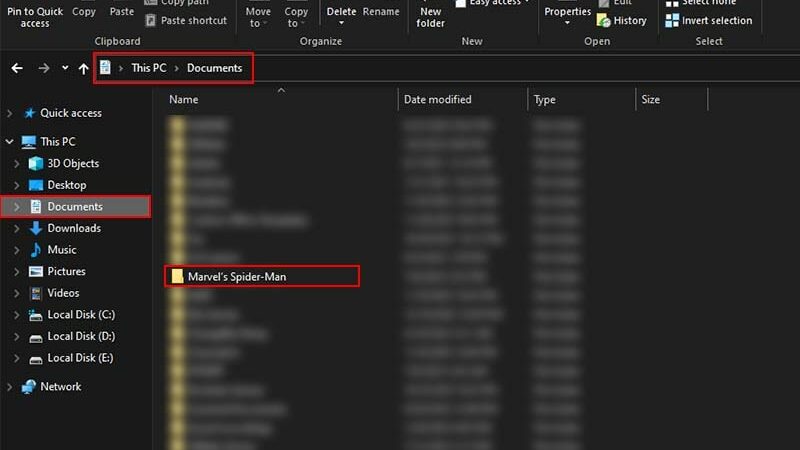Open Videos in navigation pane

(63, 293)
